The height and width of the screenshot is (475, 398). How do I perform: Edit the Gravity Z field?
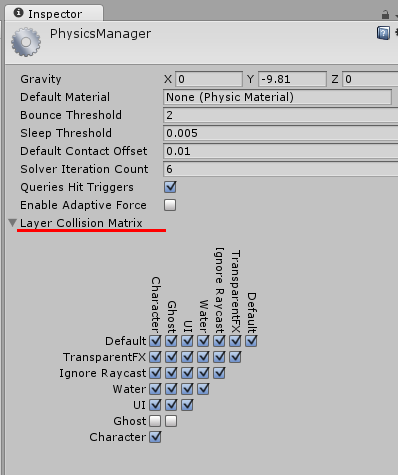click(x=370, y=79)
